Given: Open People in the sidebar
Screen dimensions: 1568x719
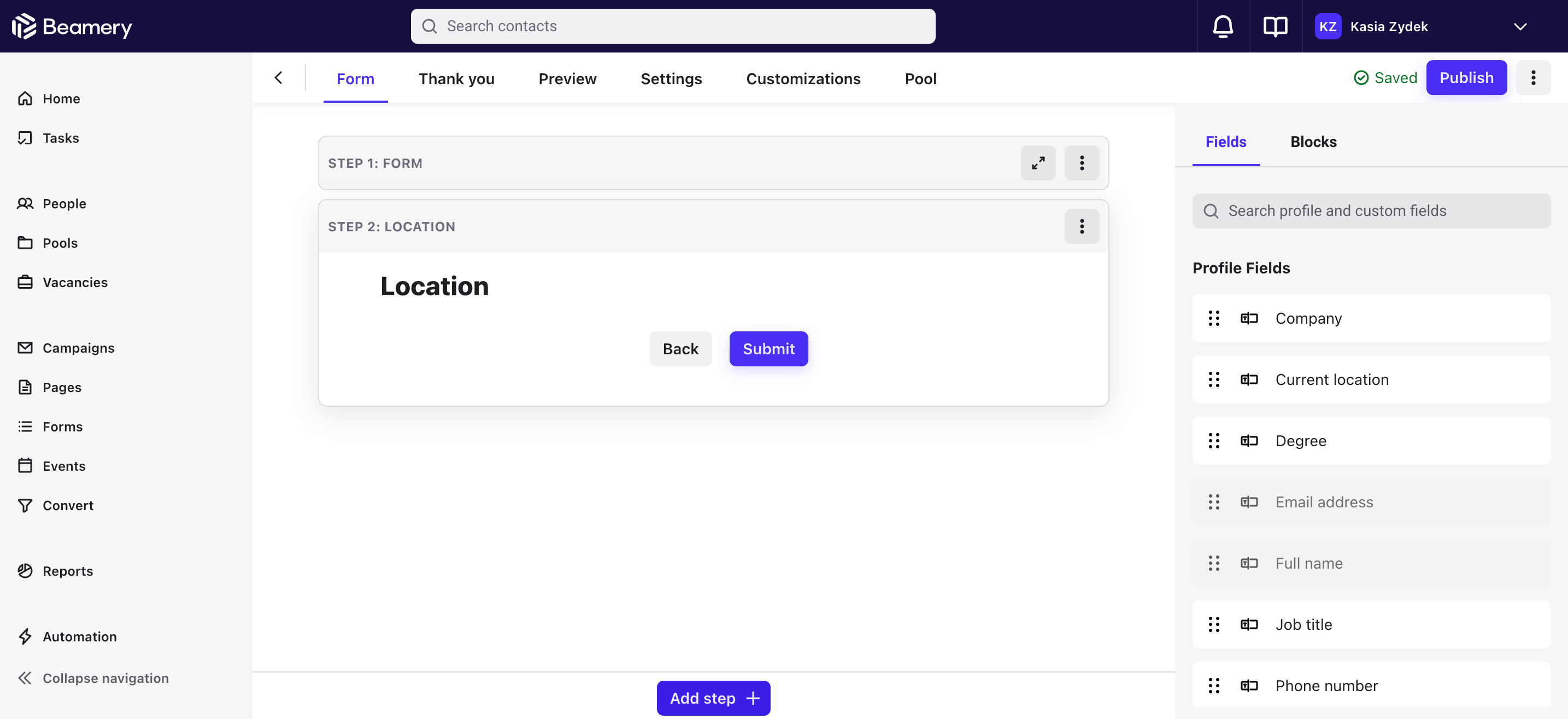Looking at the screenshot, I should (52, 203).
